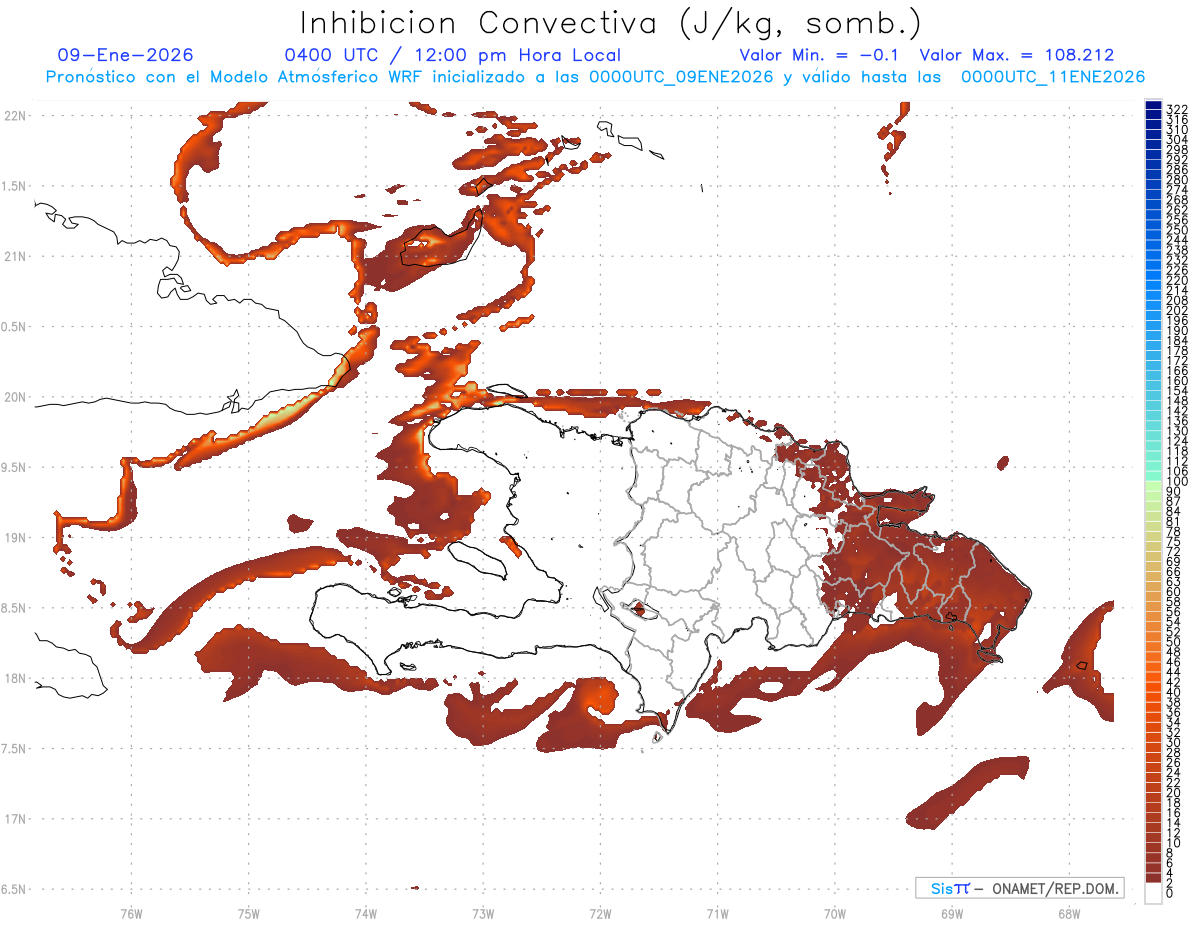
Task: Click the longitude label '71W'
Action: pyautogui.click(x=717, y=912)
